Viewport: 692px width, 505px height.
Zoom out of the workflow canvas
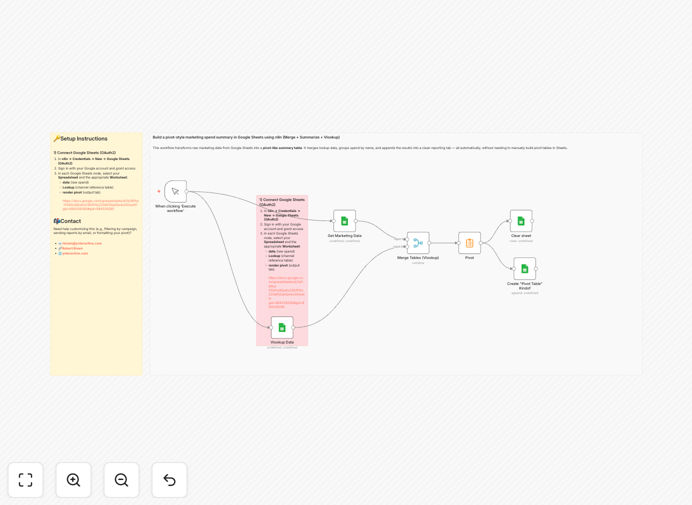(x=121, y=480)
